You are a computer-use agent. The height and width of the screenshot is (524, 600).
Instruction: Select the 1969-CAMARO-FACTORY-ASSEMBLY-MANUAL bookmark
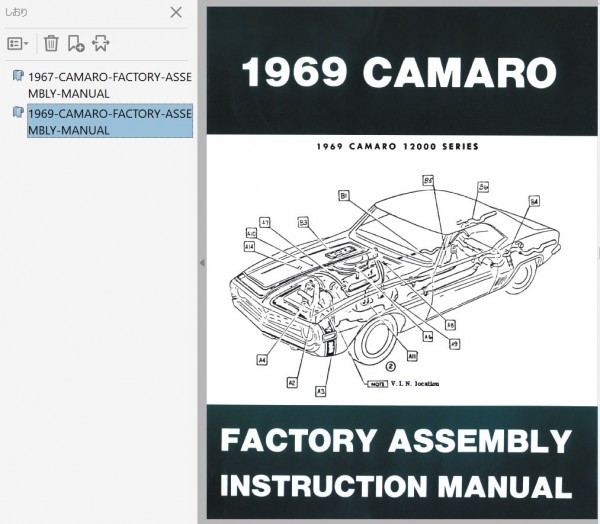110,121
